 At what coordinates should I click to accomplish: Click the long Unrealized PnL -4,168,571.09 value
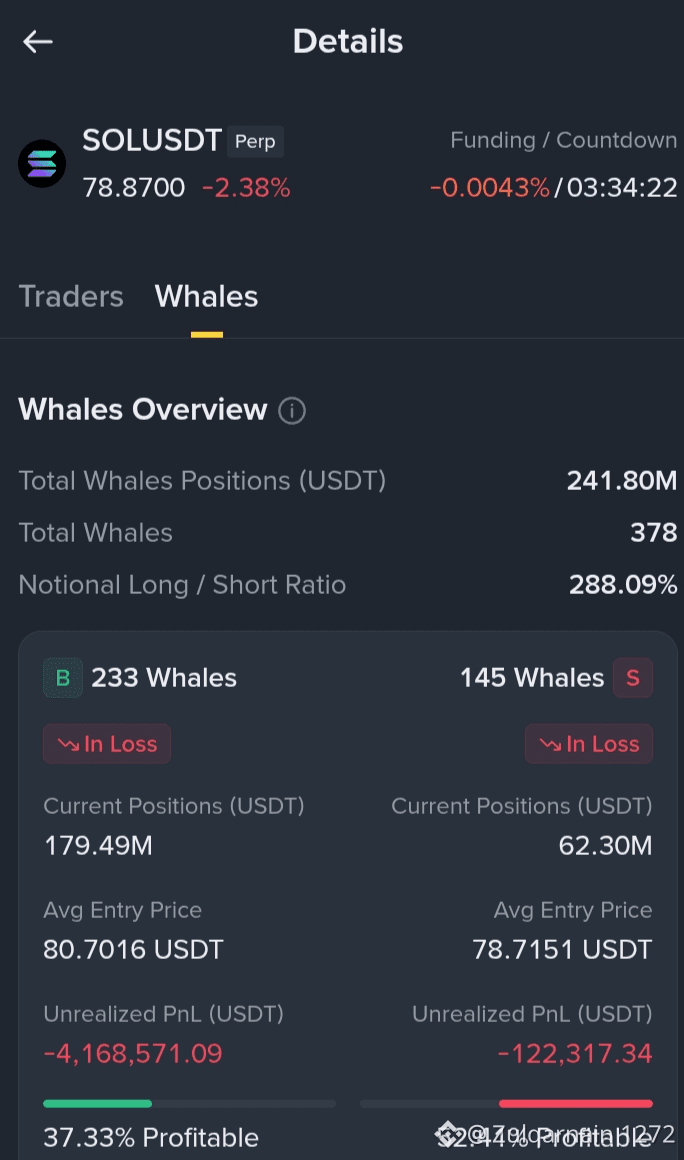coord(133,1053)
